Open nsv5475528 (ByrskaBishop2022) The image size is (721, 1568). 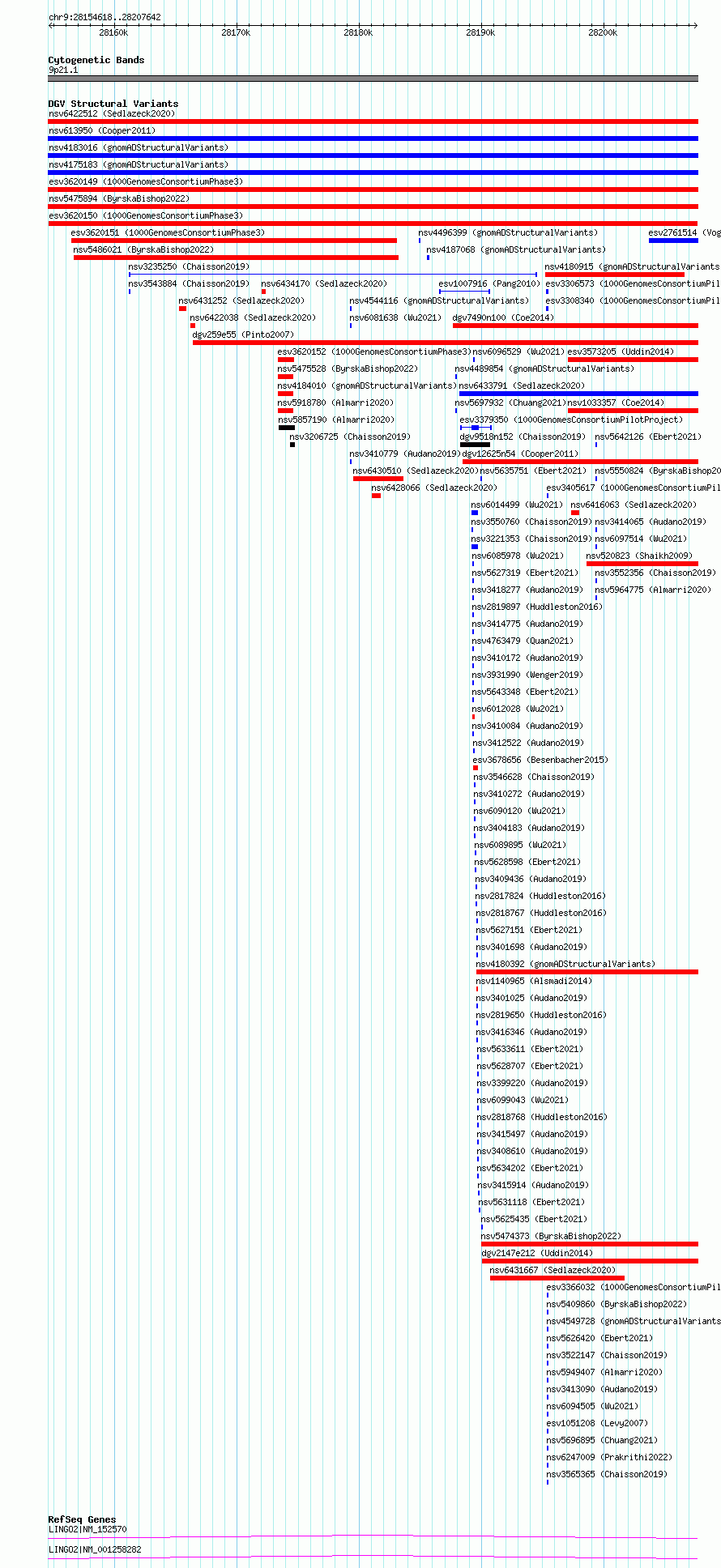click(348, 369)
